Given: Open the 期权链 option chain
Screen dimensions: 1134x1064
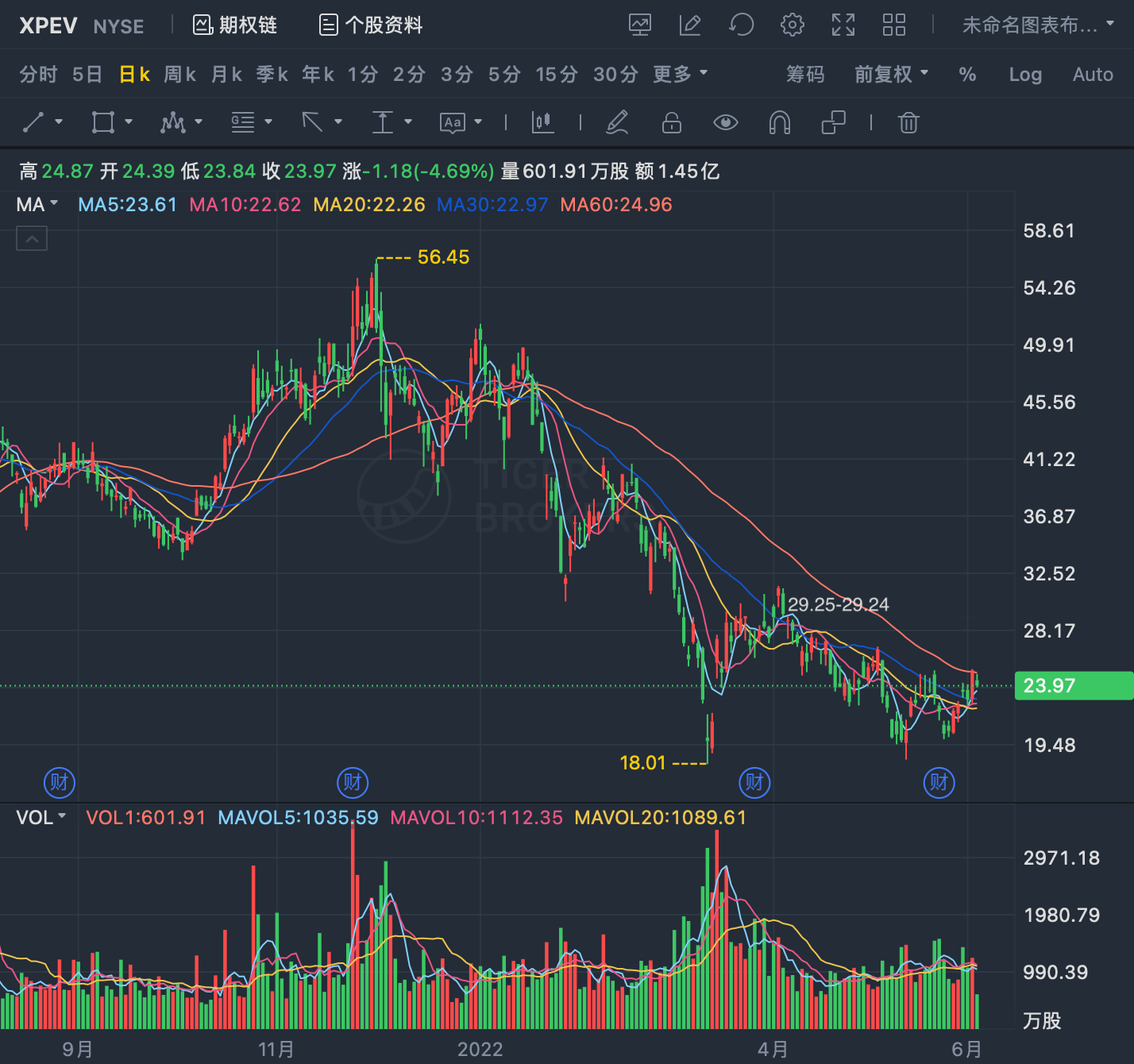Looking at the screenshot, I should pos(235,25).
